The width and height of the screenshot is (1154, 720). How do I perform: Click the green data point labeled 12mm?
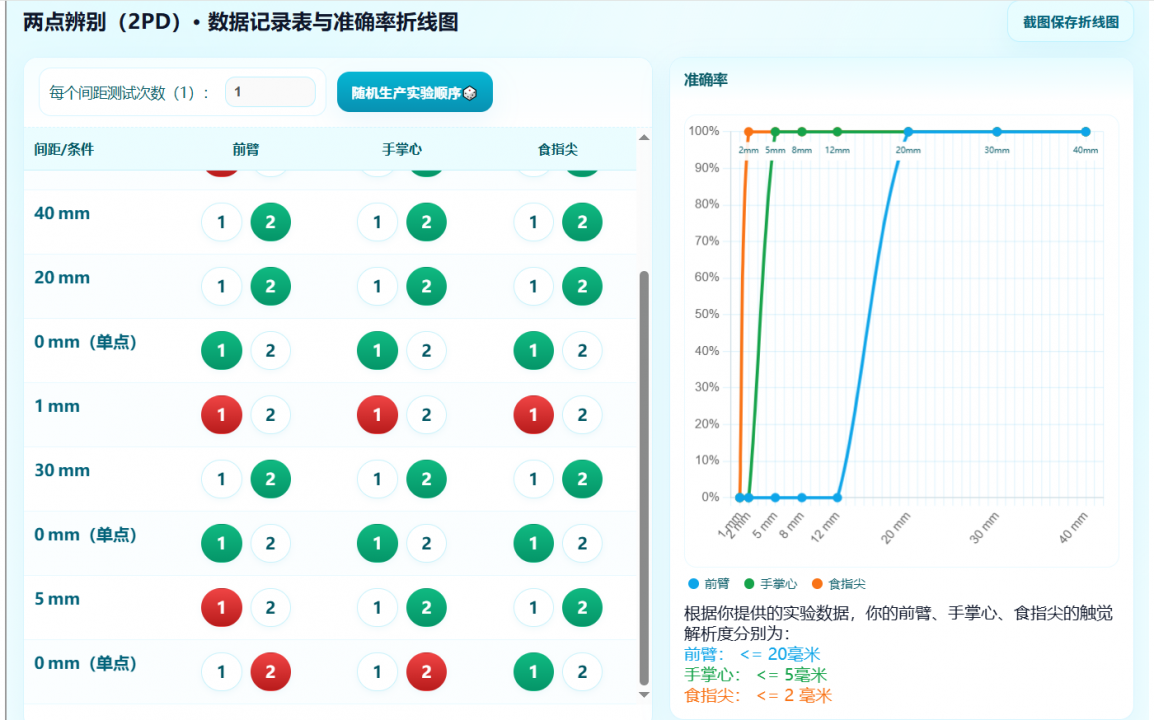coord(837,131)
